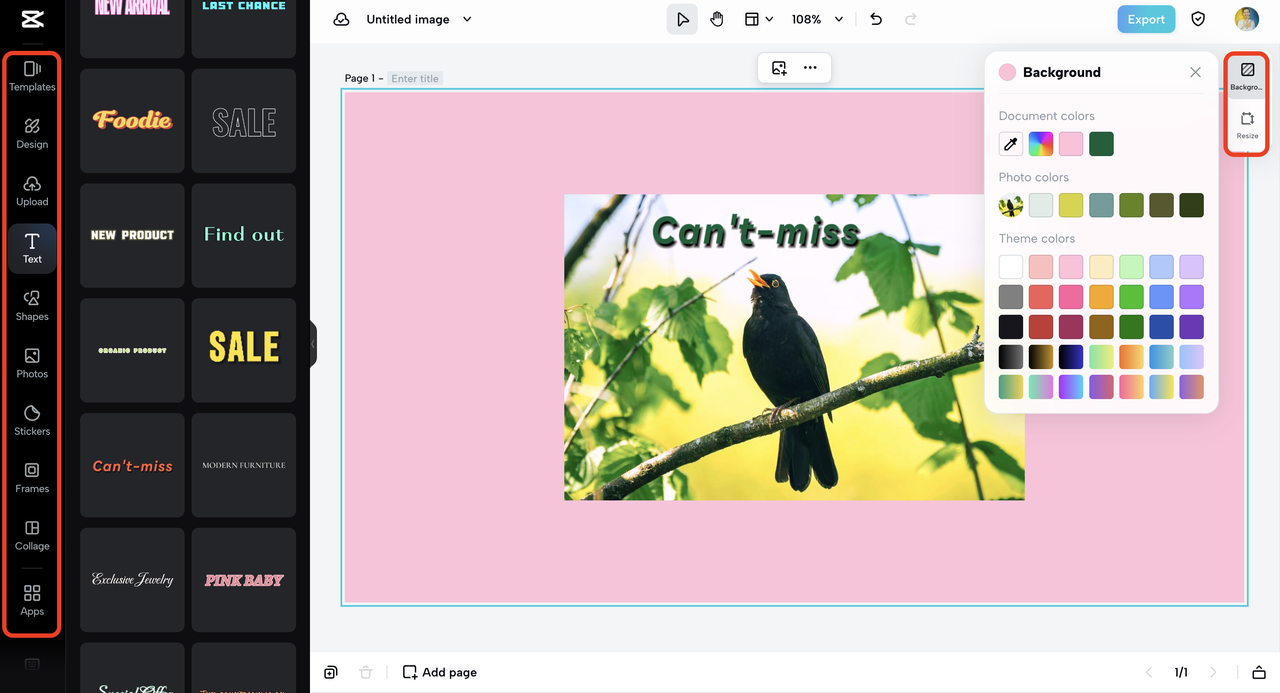
Task: Select the NEW PRODUCT text template
Action: (x=132, y=236)
